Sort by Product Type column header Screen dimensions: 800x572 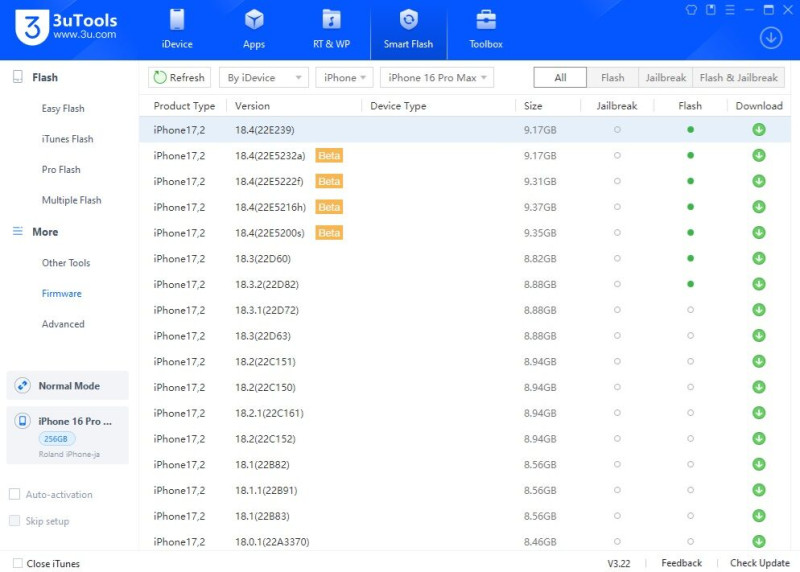[184, 106]
